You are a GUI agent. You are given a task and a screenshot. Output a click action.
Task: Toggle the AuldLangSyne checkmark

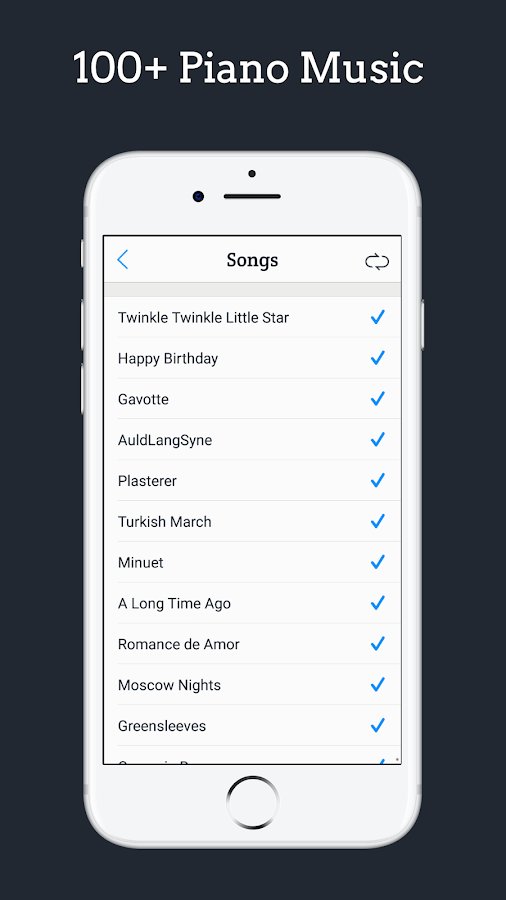coord(377,440)
